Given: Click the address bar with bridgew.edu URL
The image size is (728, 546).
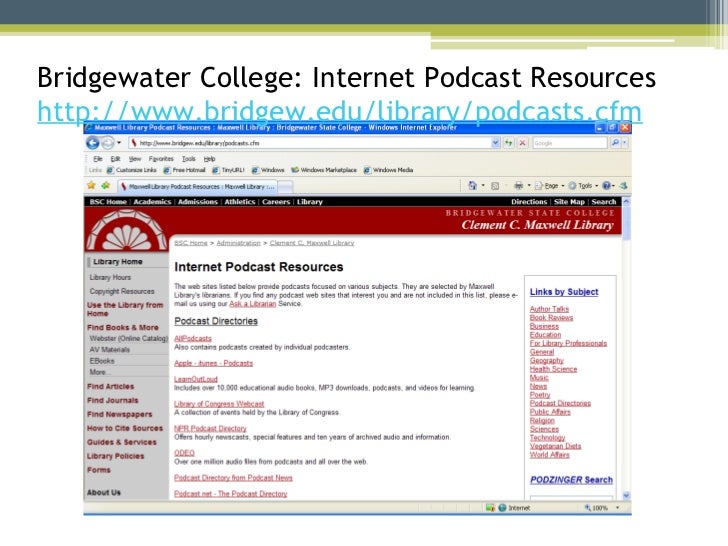Looking at the screenshot, I should pyautogui.click(x=310, y=143).
